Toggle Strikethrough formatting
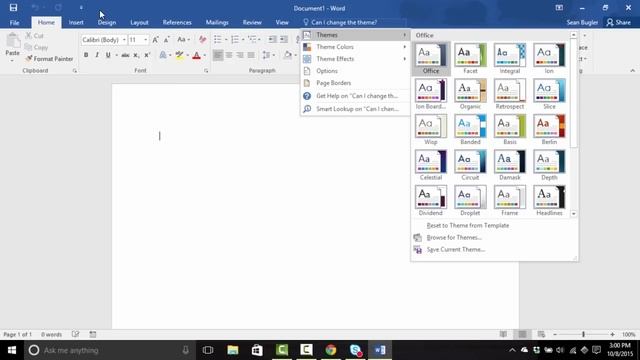 pos(125,55)
